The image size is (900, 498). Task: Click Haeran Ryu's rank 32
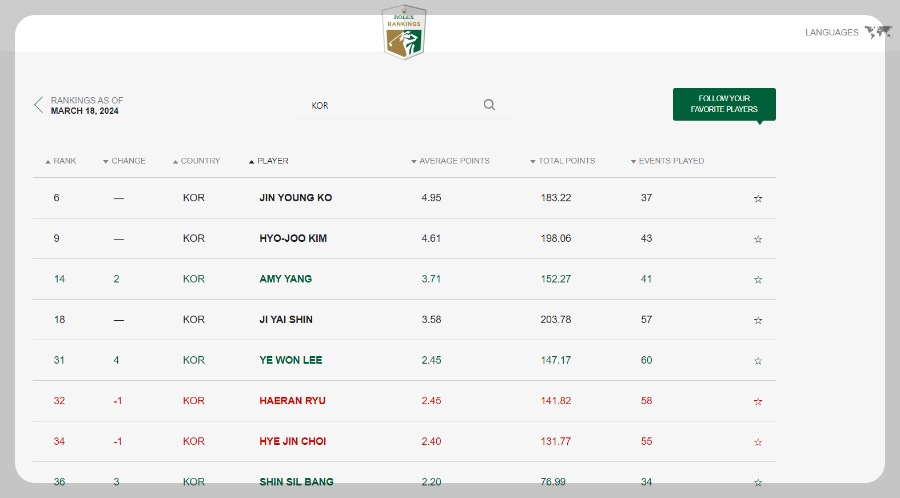[59, 401]
